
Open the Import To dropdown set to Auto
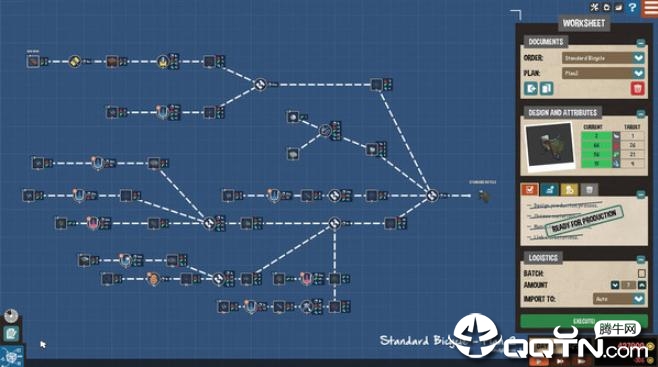[619, 299]
